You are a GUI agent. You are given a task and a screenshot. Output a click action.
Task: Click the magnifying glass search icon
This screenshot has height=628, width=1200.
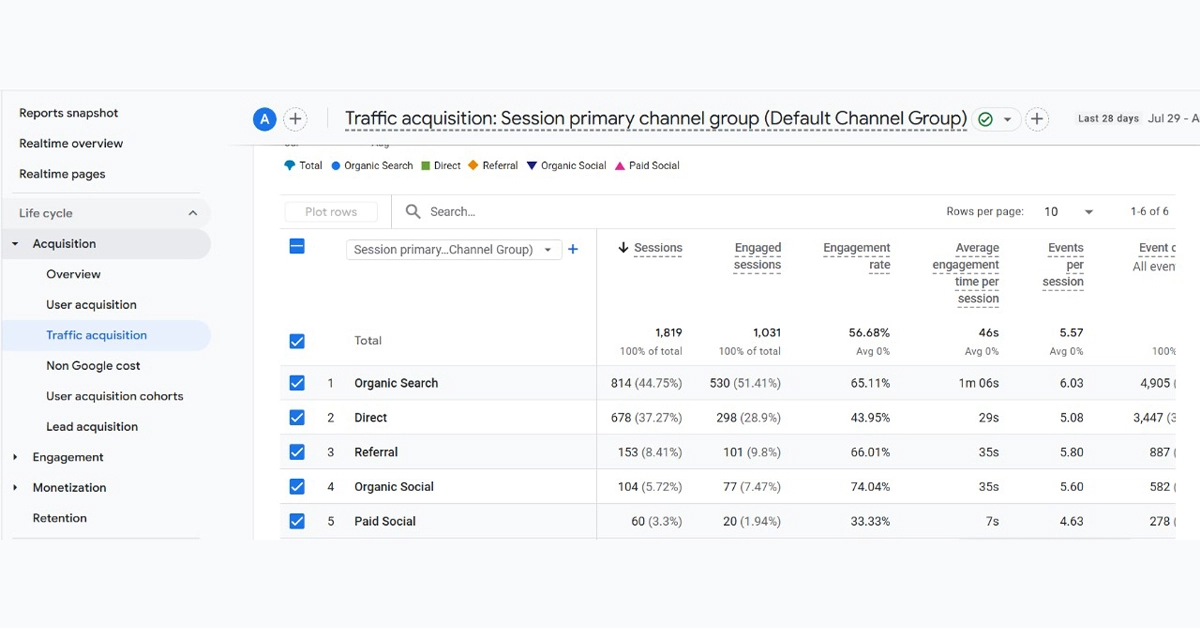click(413, 212)
